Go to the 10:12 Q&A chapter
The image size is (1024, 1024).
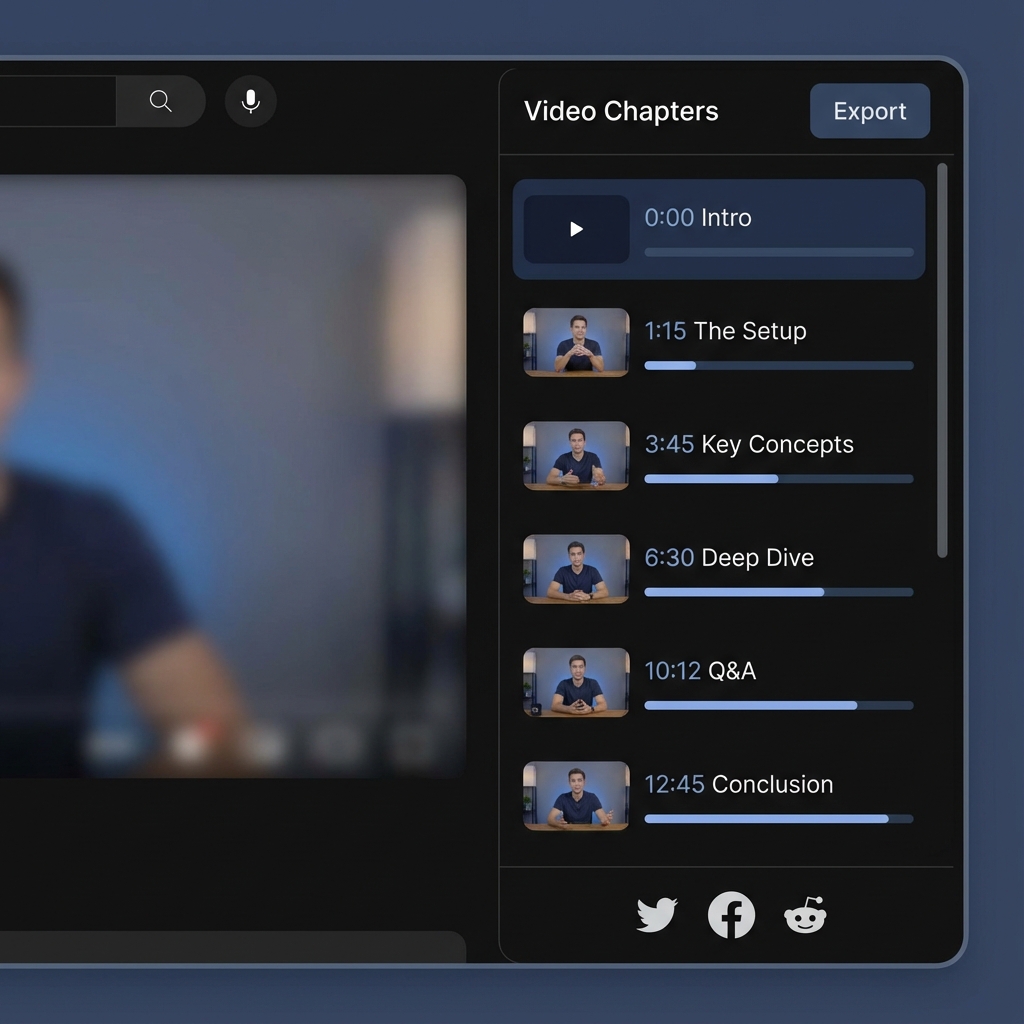pos(700,670)
